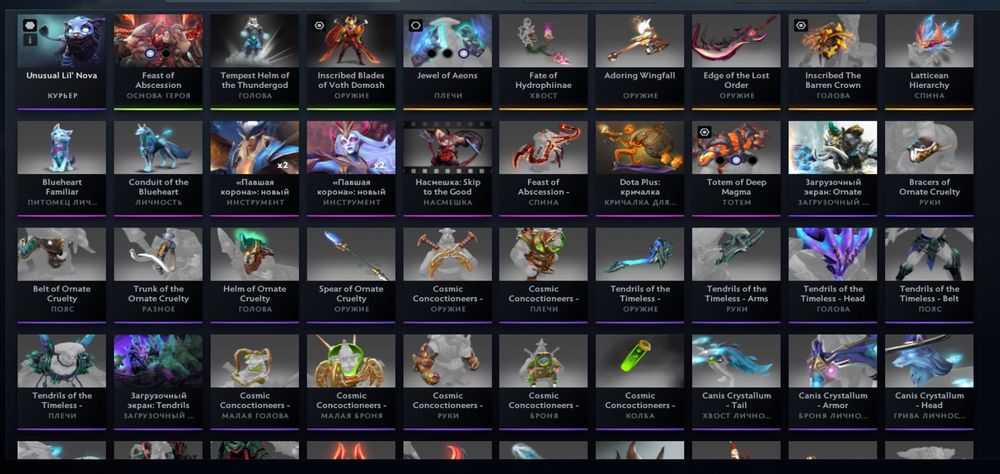Select the glowing style circle on Jewel of Aeons

click(x=463, y=54)
